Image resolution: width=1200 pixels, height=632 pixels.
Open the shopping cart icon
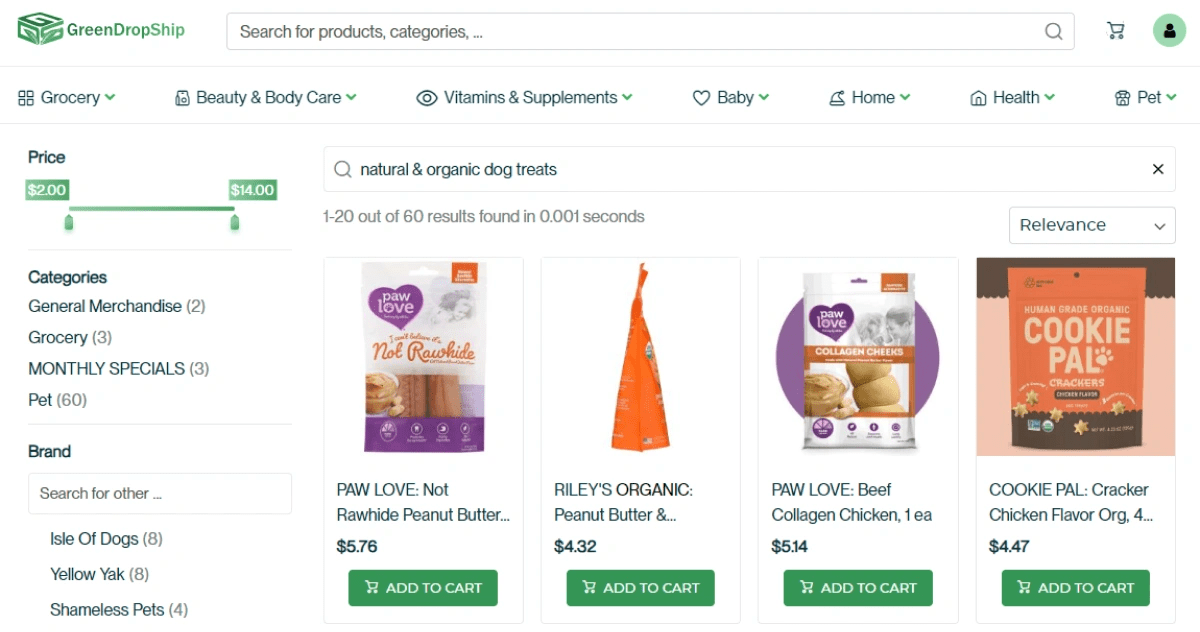coord(1115,30)
